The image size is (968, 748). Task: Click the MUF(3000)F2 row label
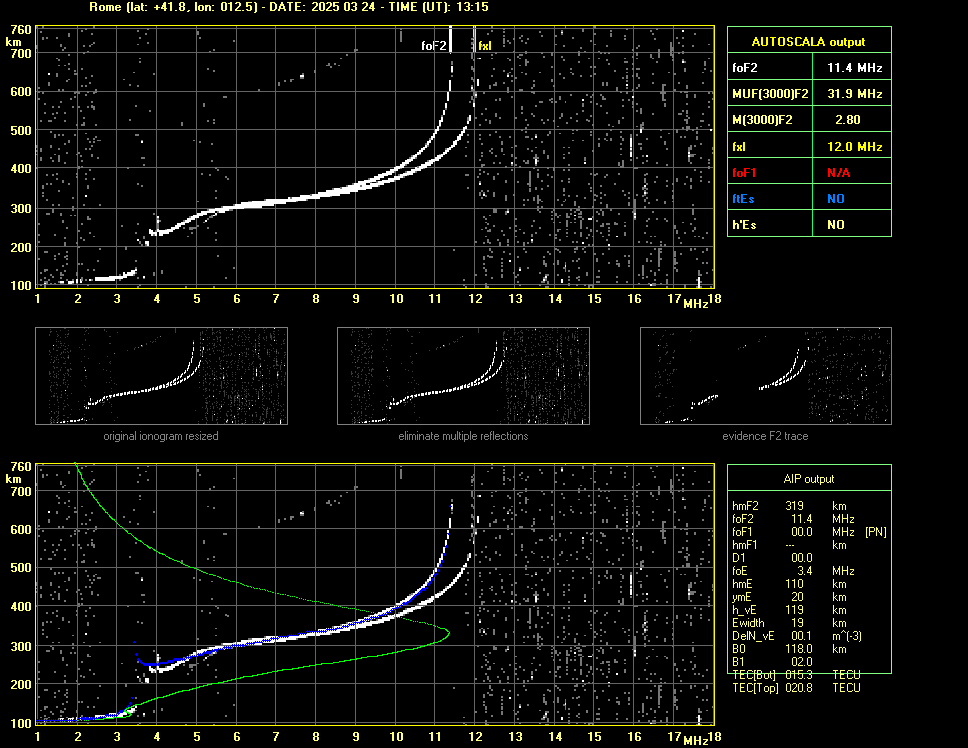click(770, 94)
